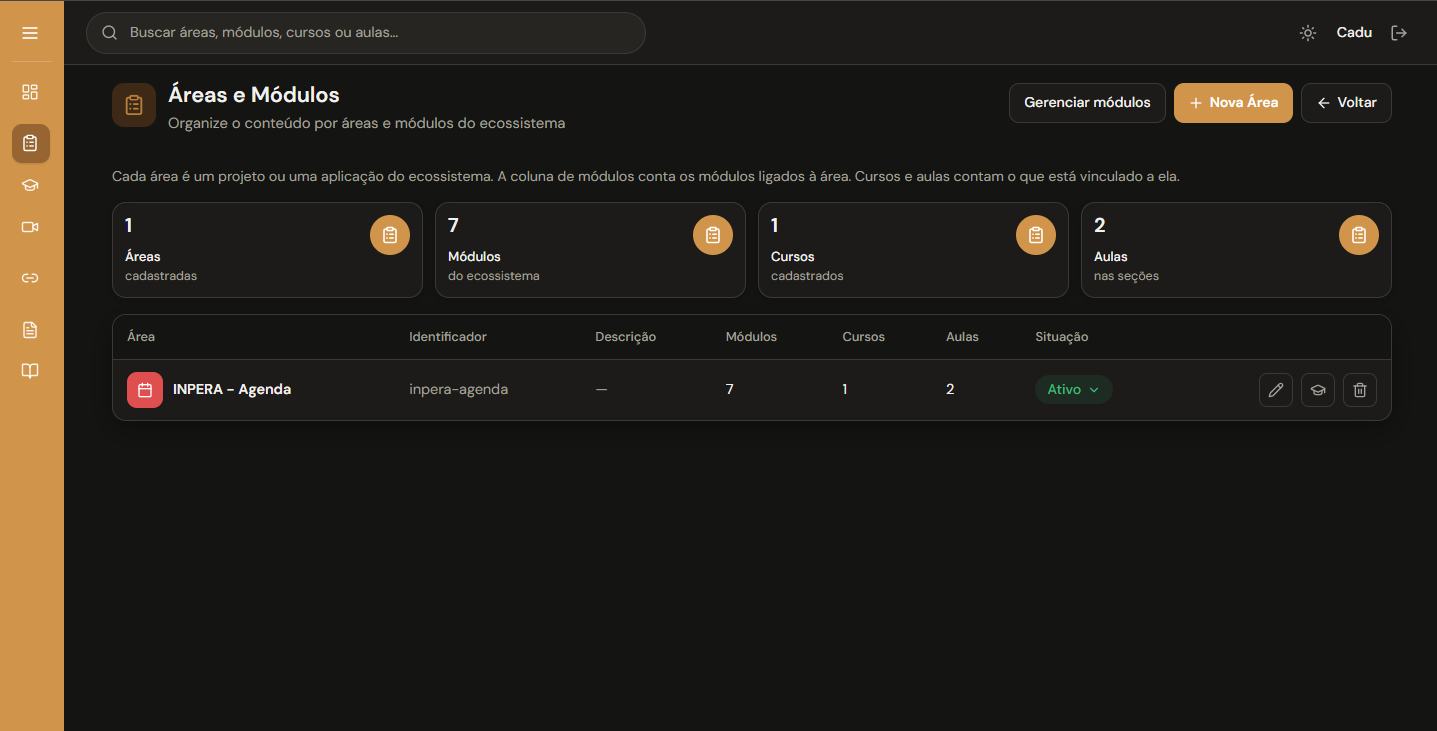Screen dimensions: 1437x731
Task: Select the clipboard areas icon in sidebar
Action: [31, 143]
